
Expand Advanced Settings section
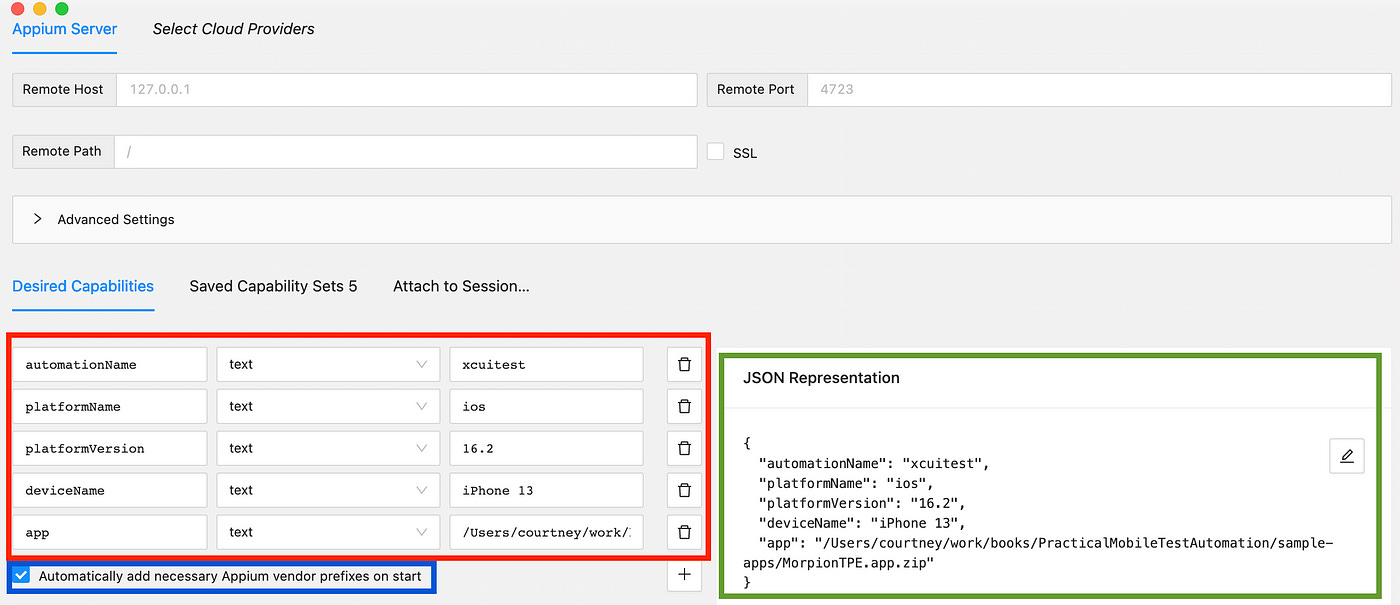point(702,219)
